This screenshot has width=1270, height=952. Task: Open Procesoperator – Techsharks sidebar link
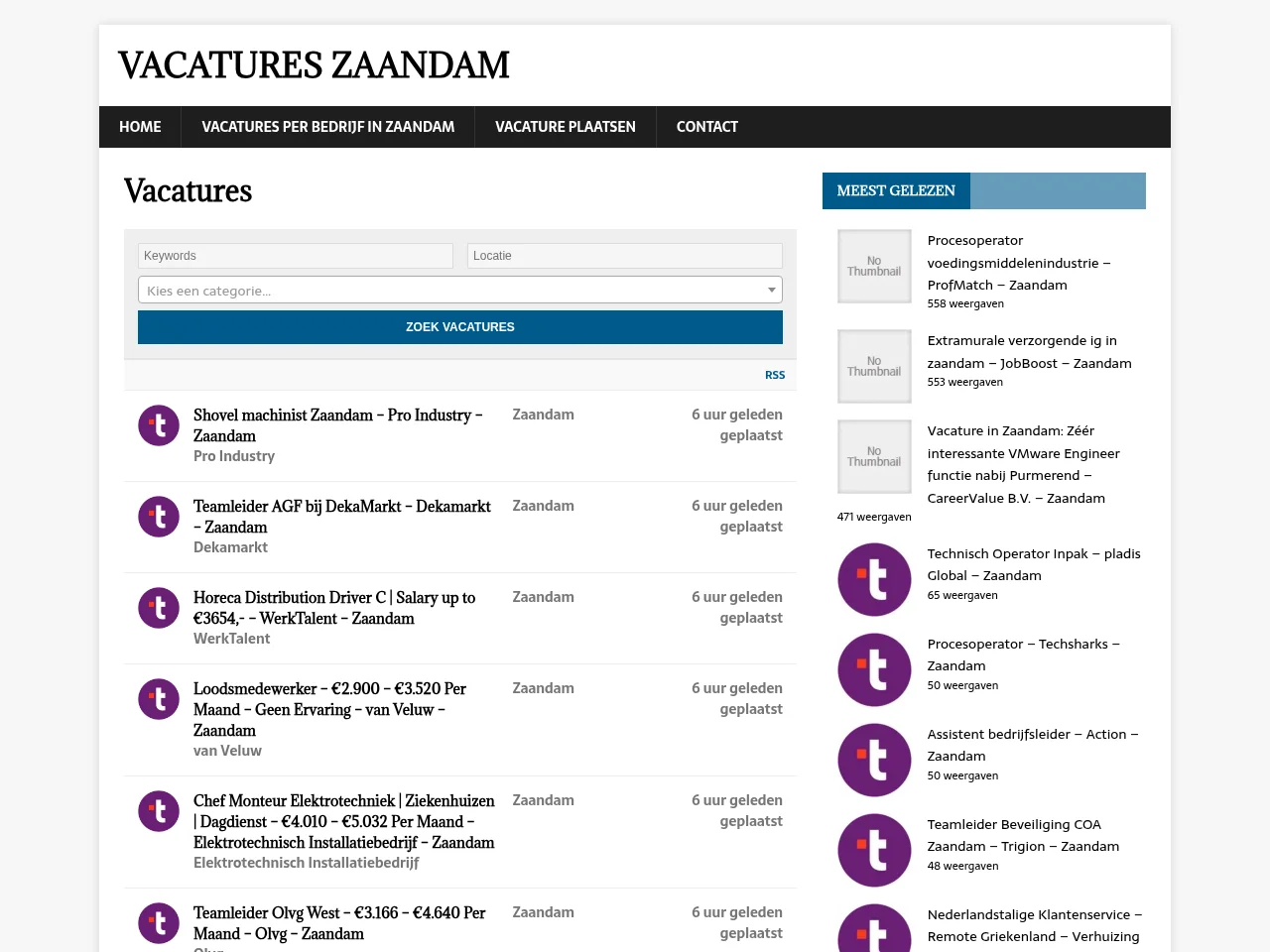1023,654
